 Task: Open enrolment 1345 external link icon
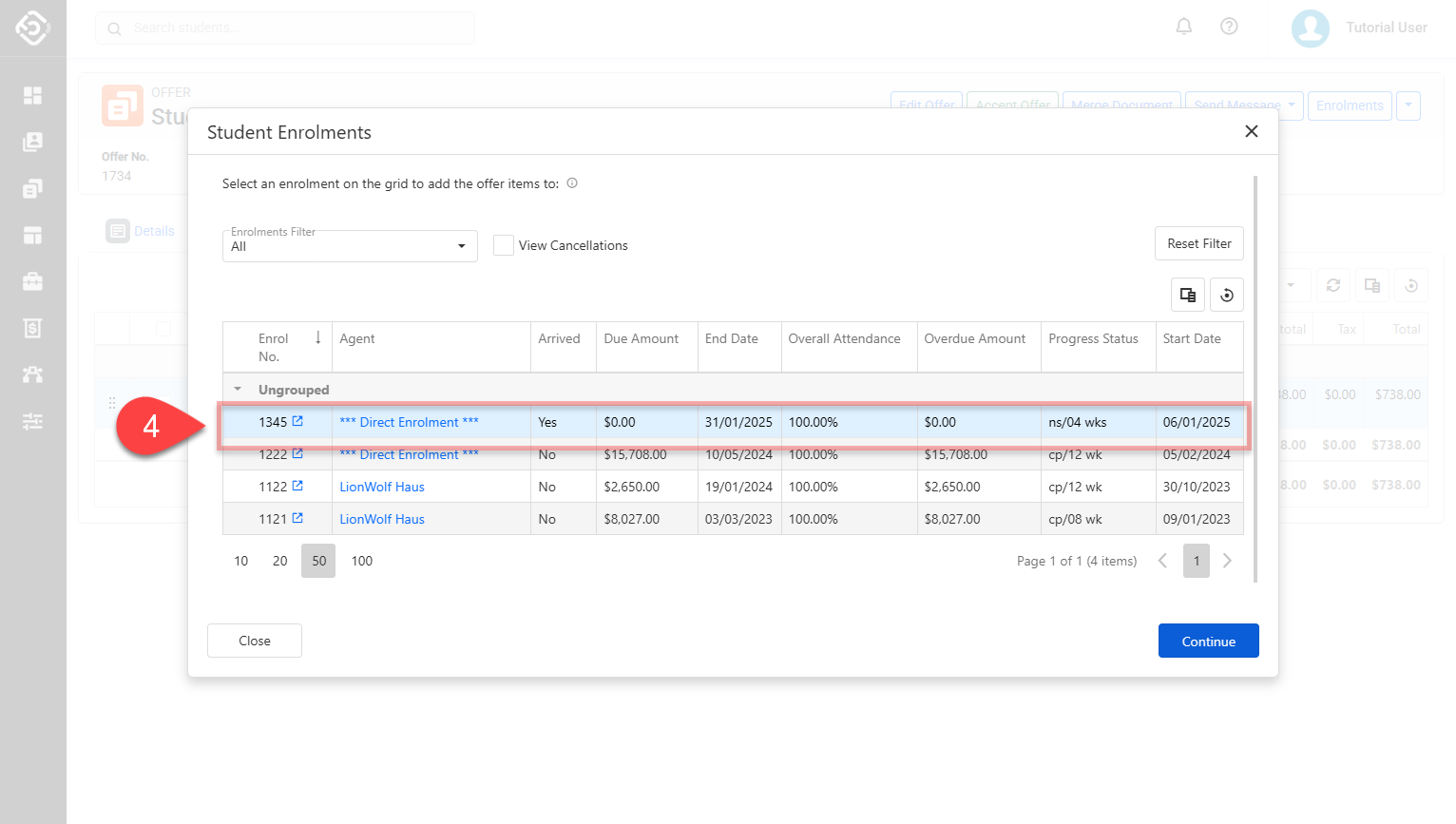[x=297, y=421]
